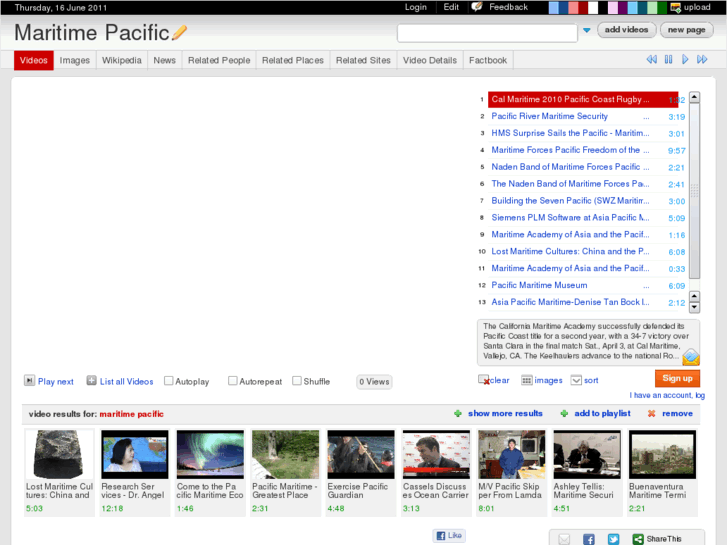
Task: Click the green plus for show more results
Action: pos(458,413)
